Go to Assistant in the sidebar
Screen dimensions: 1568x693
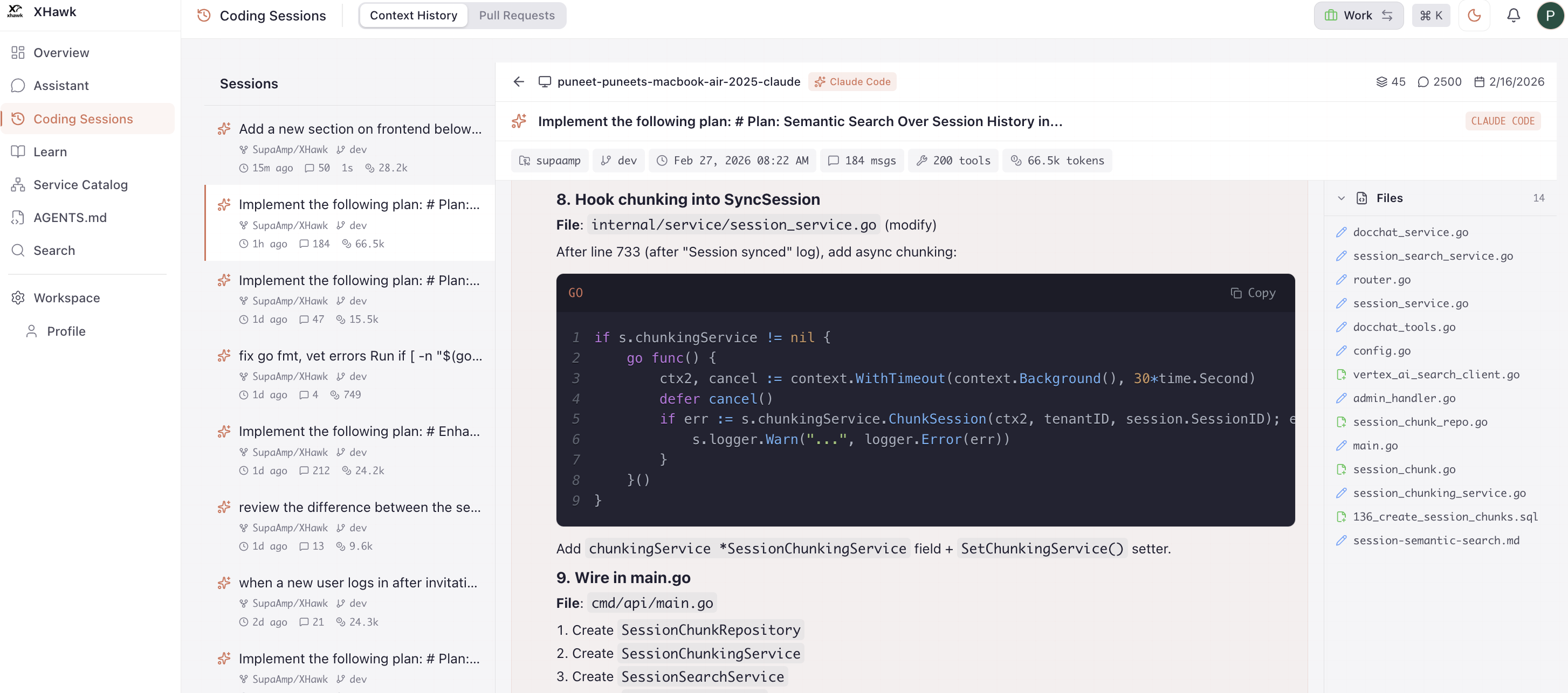click(60, 86)
